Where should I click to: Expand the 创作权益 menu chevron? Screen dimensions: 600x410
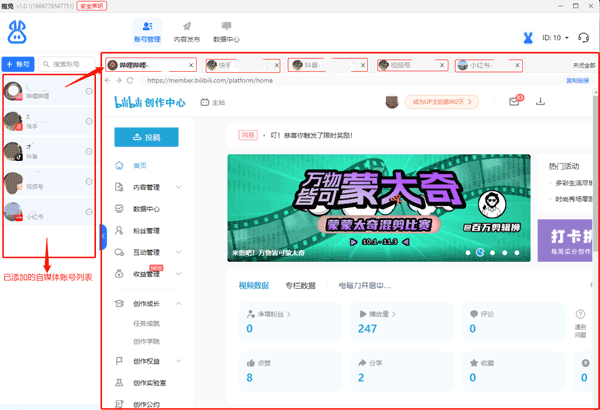(x=178, y=361)
